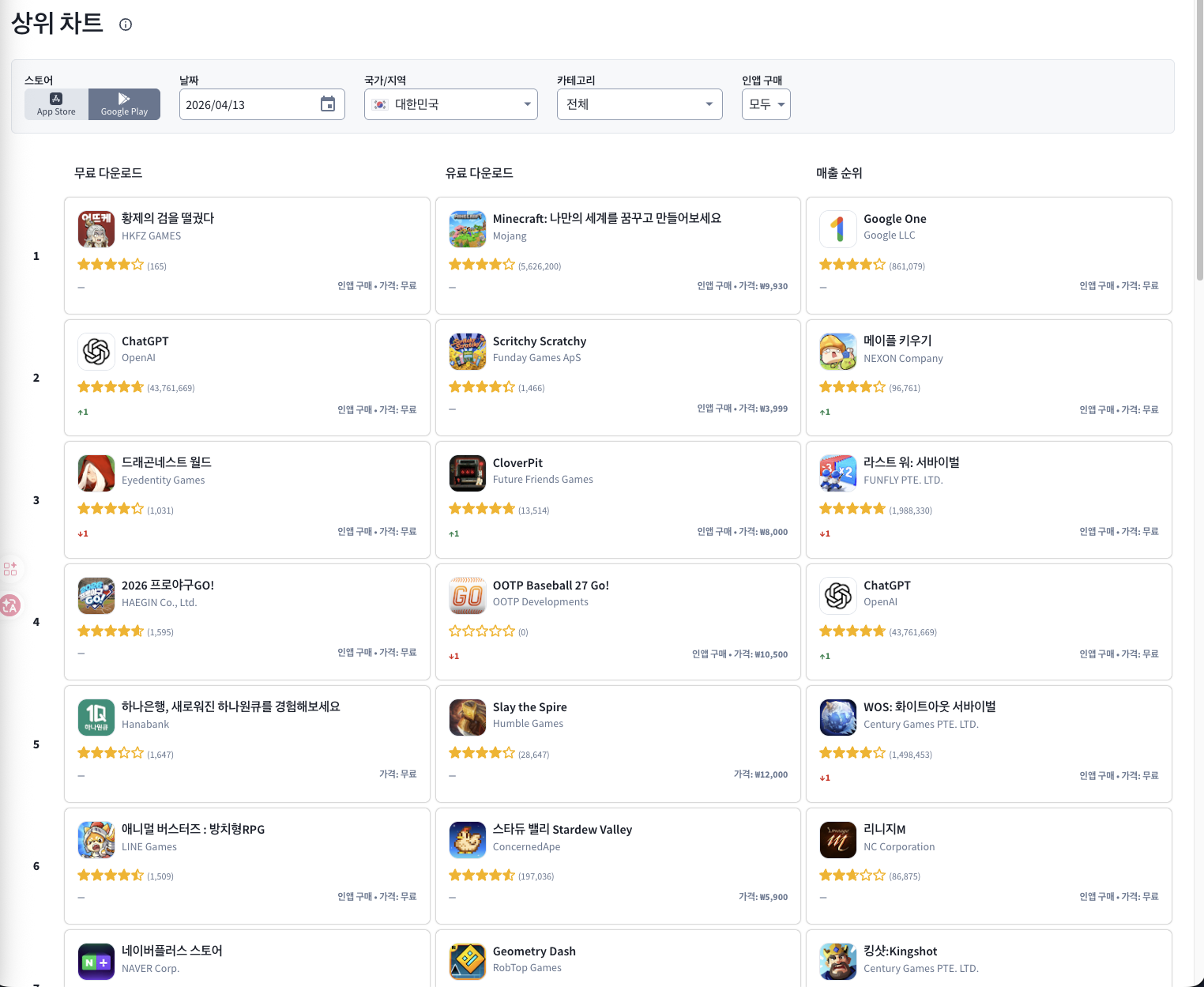Click the page vertical scrollbar
Screen dimensions: 1204x987
pos(1199,141)
